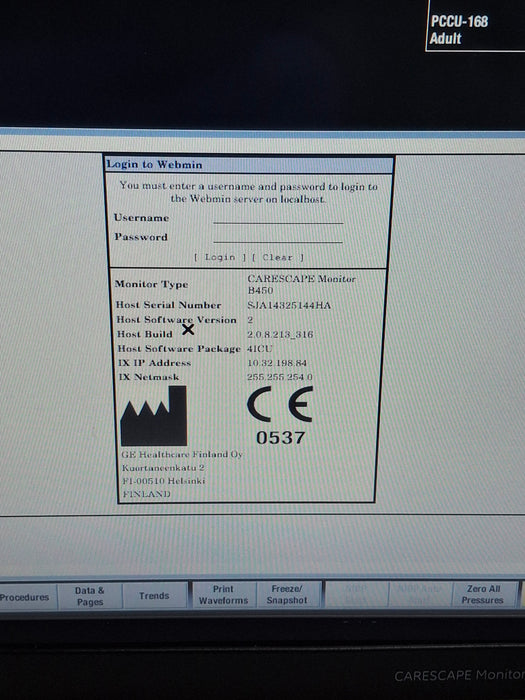Click the CE mark symbol

tap(280, 404)
